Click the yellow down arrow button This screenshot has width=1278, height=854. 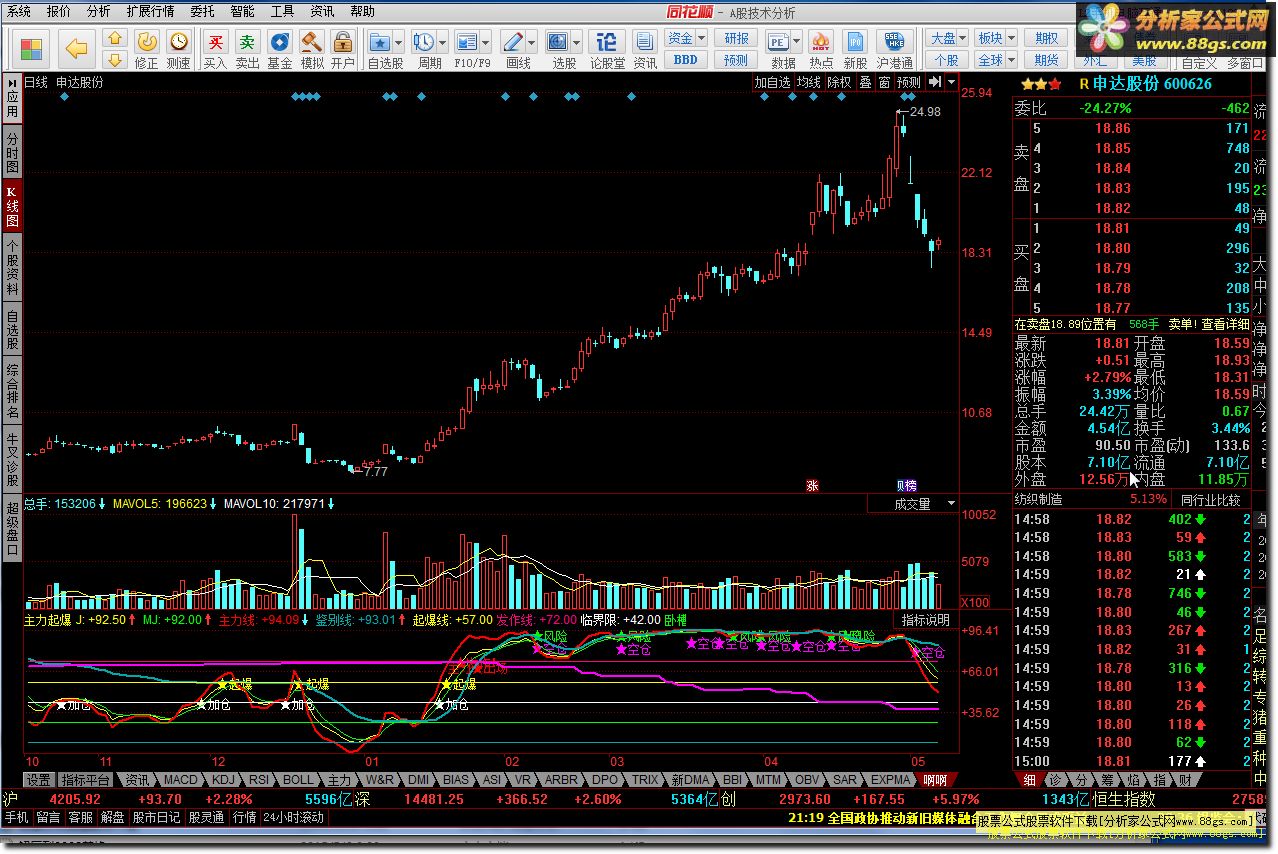click(115, 60)
